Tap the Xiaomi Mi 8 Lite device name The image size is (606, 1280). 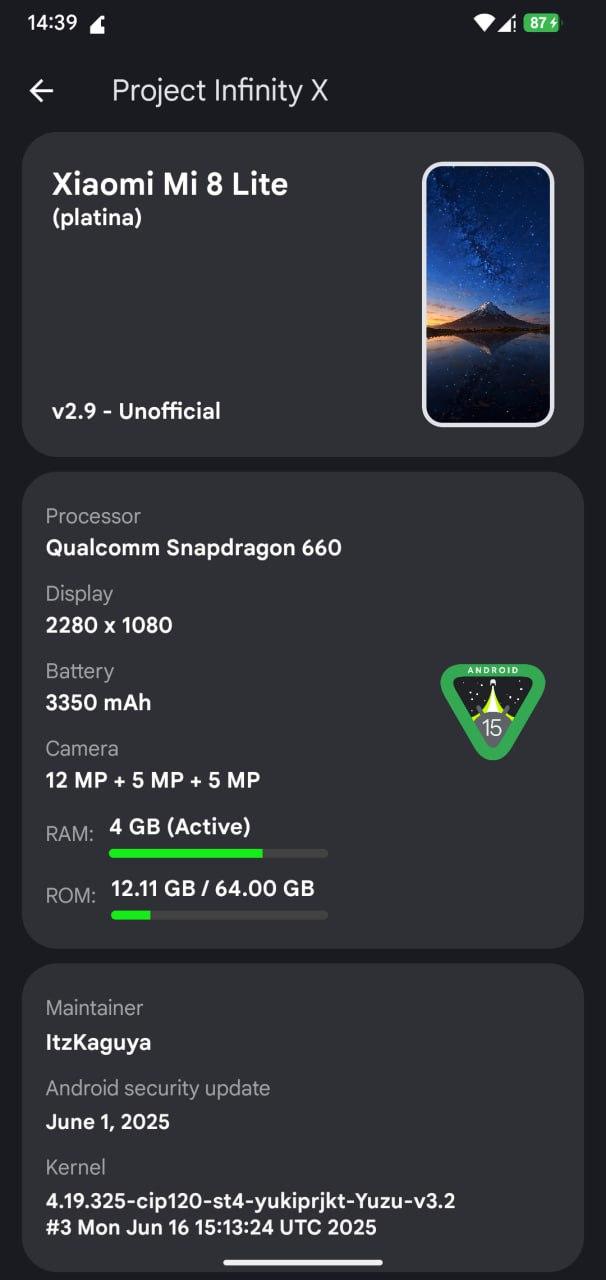(x=170, y=184)
